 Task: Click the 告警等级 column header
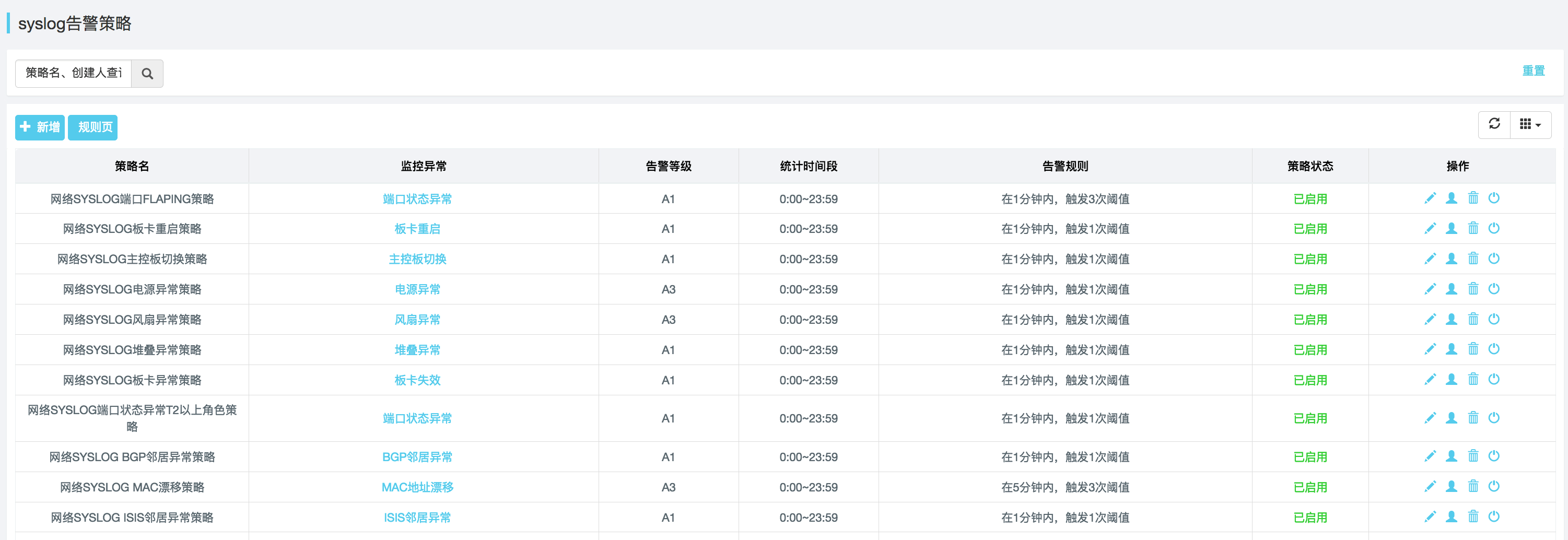pyautogui.click(x=668, y=166)
